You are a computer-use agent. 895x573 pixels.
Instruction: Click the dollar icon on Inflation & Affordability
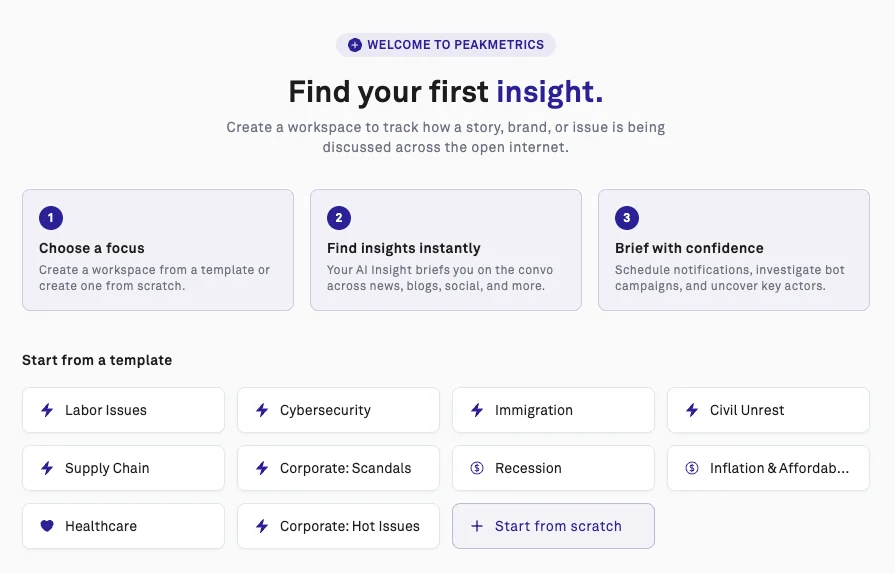(x=692, y=468)
